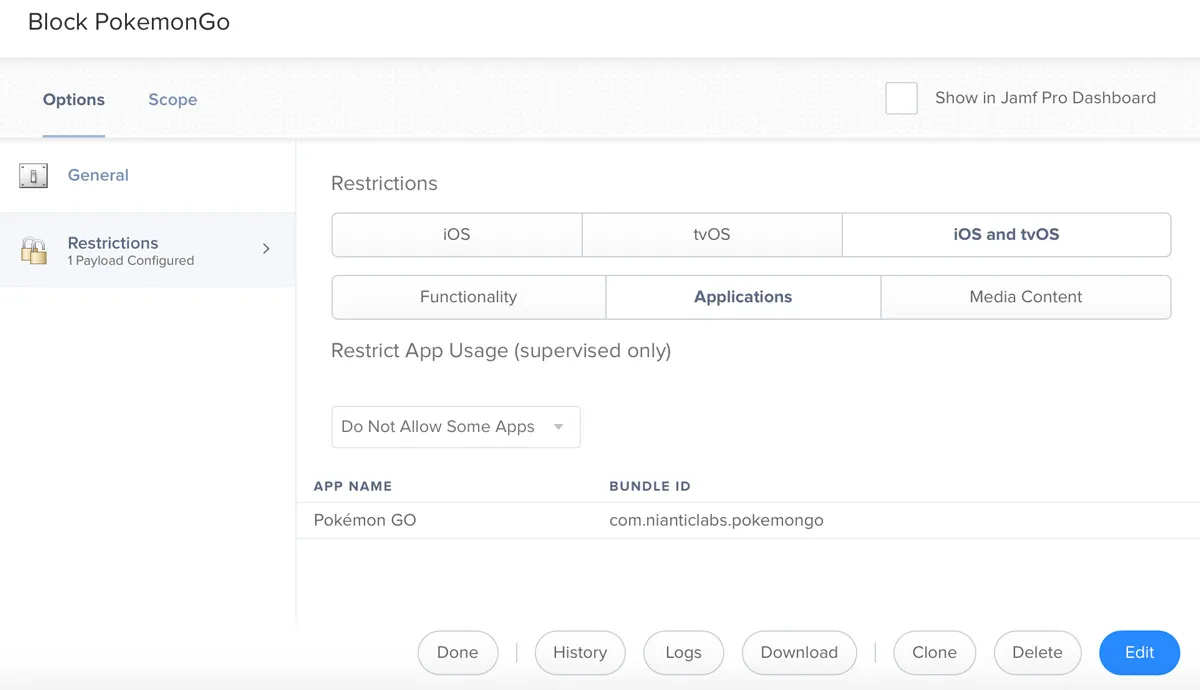Image resolution: width=1200 pixels, height=690 pixels.
Task: Edit the Block PokemonGo profile
Action: pyautogui.click(x=1139, y=652)
